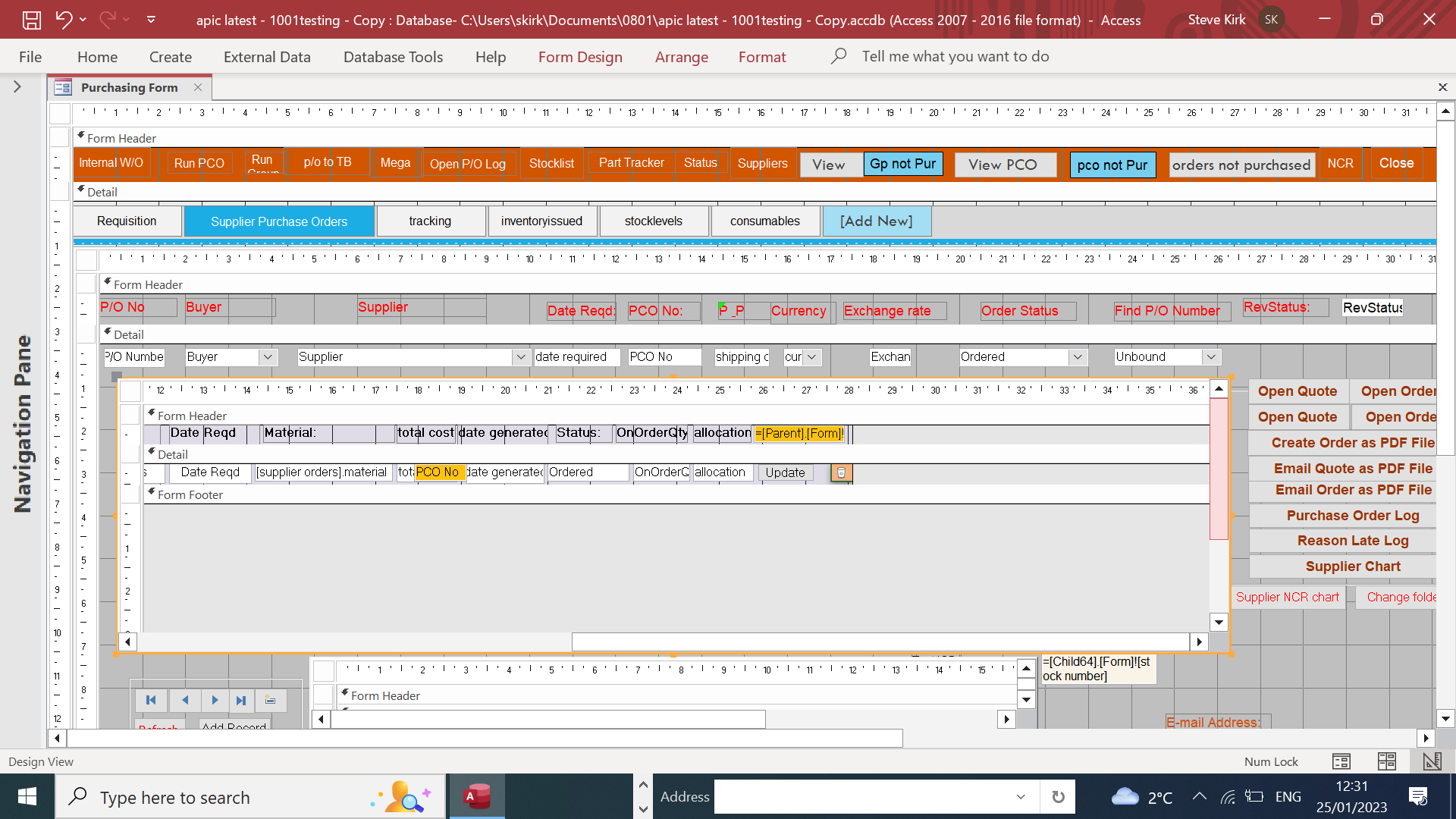Screen dimensions: 1456x819
Task: Customize the Quick Access Toolbar
Action: pyautogui.click(x=151, y=20)
